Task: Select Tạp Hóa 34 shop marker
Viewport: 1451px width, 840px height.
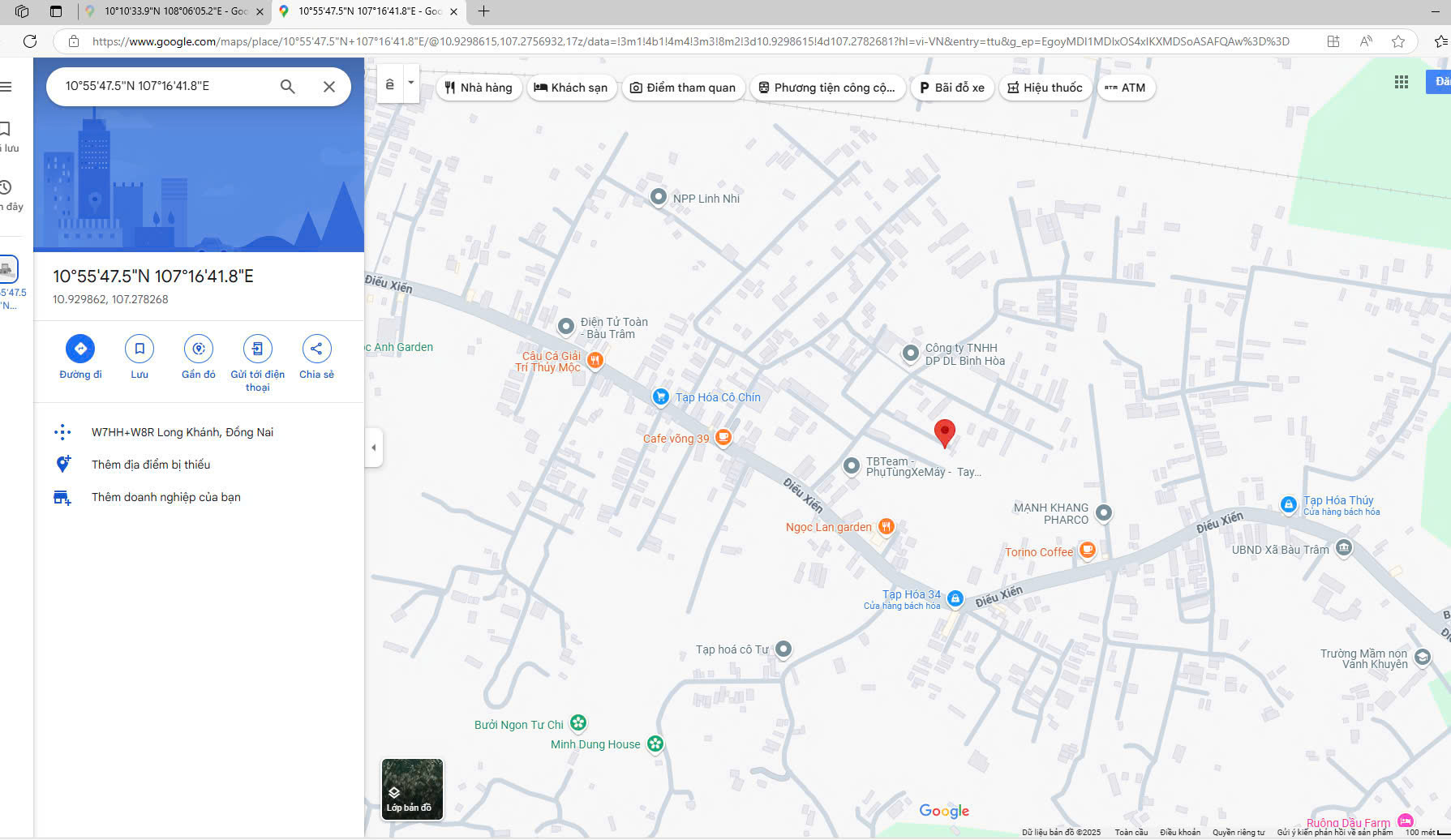Action: (x=955, y=598)
